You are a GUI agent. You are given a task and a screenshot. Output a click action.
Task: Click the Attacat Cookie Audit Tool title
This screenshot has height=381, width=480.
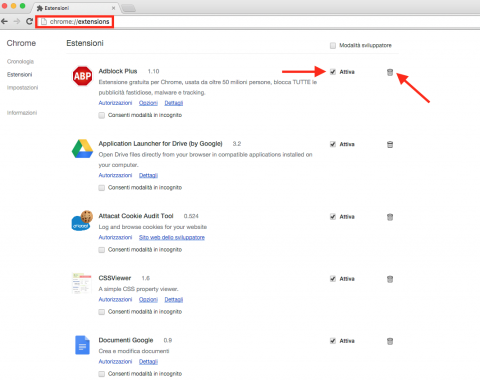coord(136,216)
